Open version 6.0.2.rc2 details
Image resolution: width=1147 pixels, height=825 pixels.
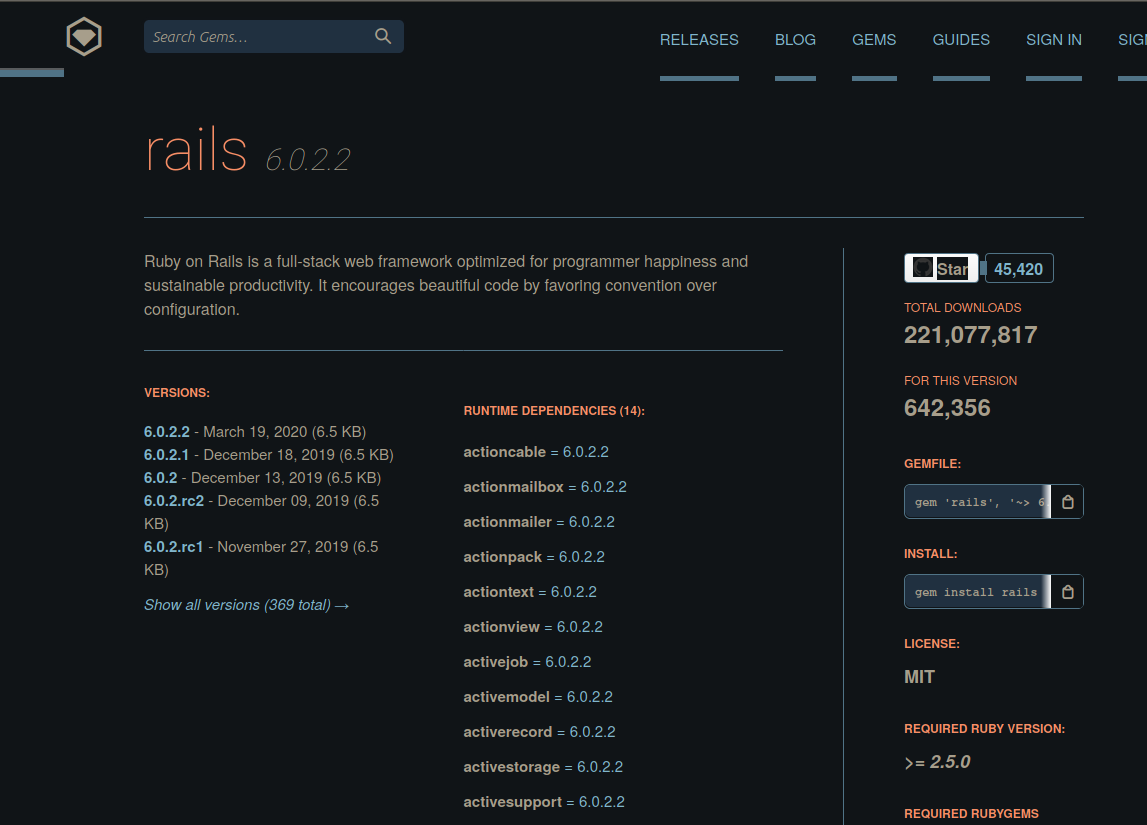click(173, 500)
